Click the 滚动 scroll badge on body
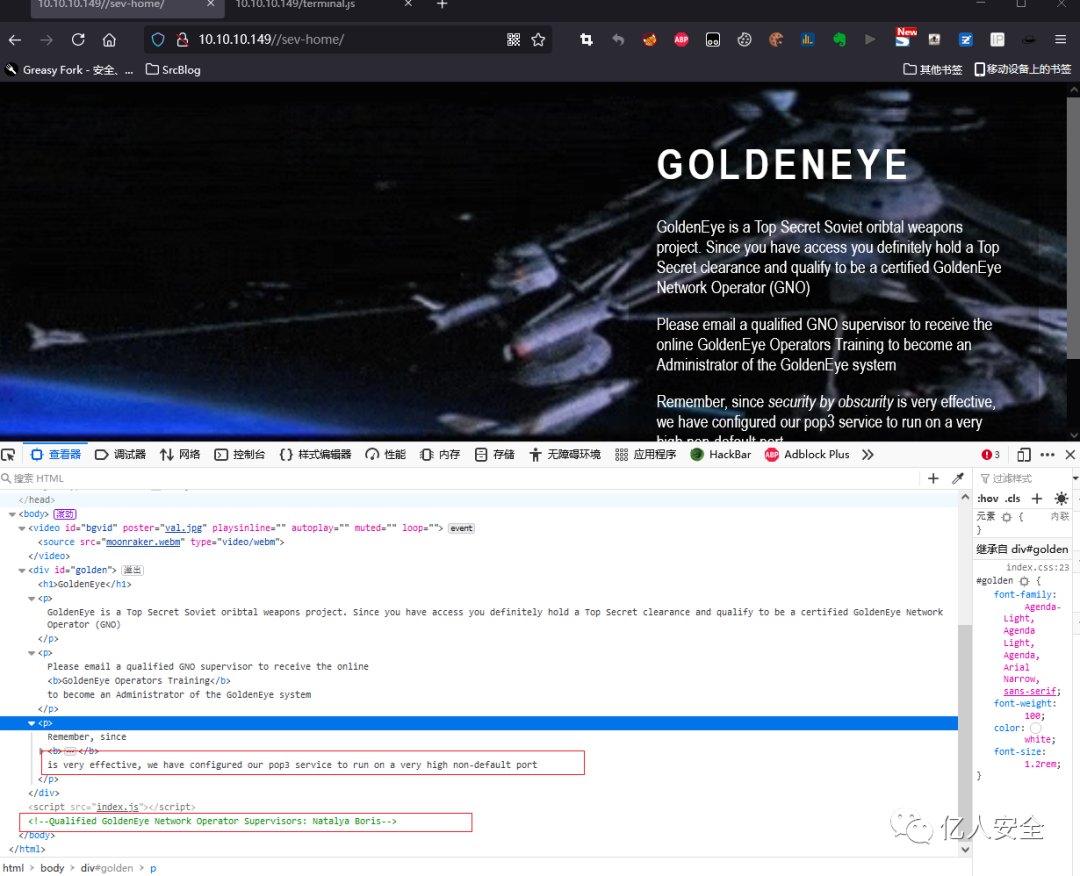1080x876 pixels. coord(65,514)
